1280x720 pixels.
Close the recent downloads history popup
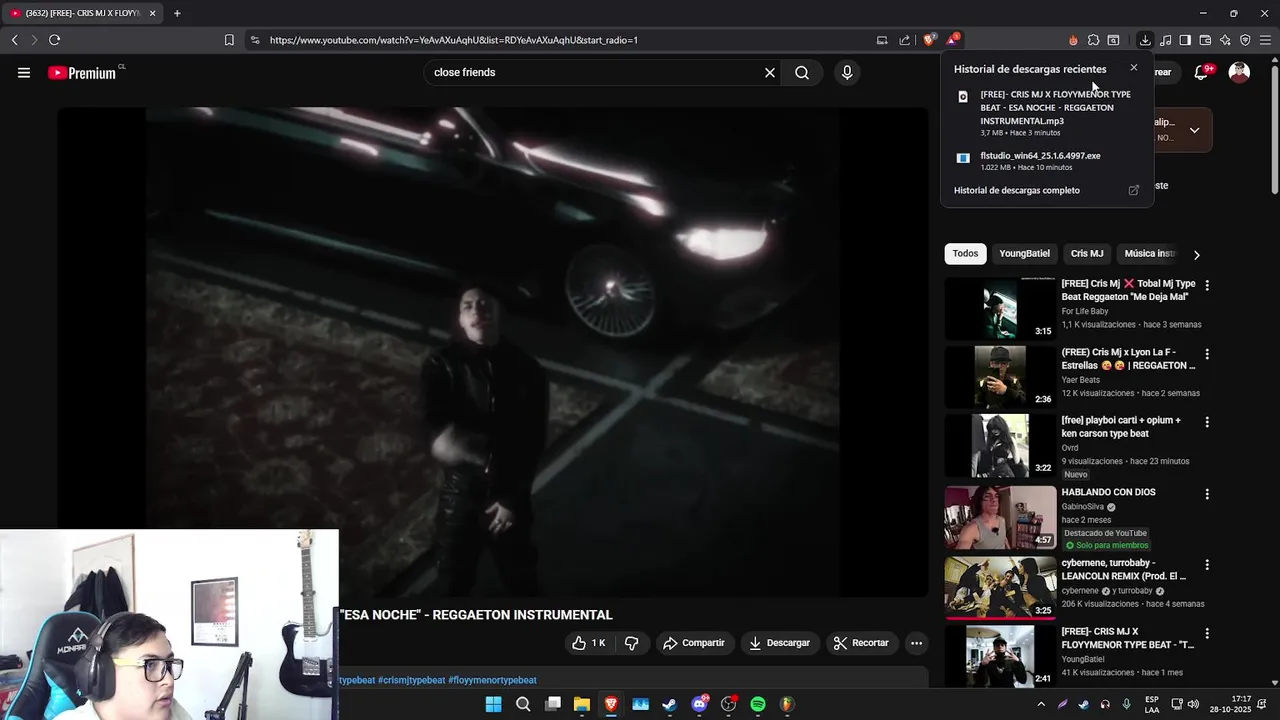(1133, 68)
